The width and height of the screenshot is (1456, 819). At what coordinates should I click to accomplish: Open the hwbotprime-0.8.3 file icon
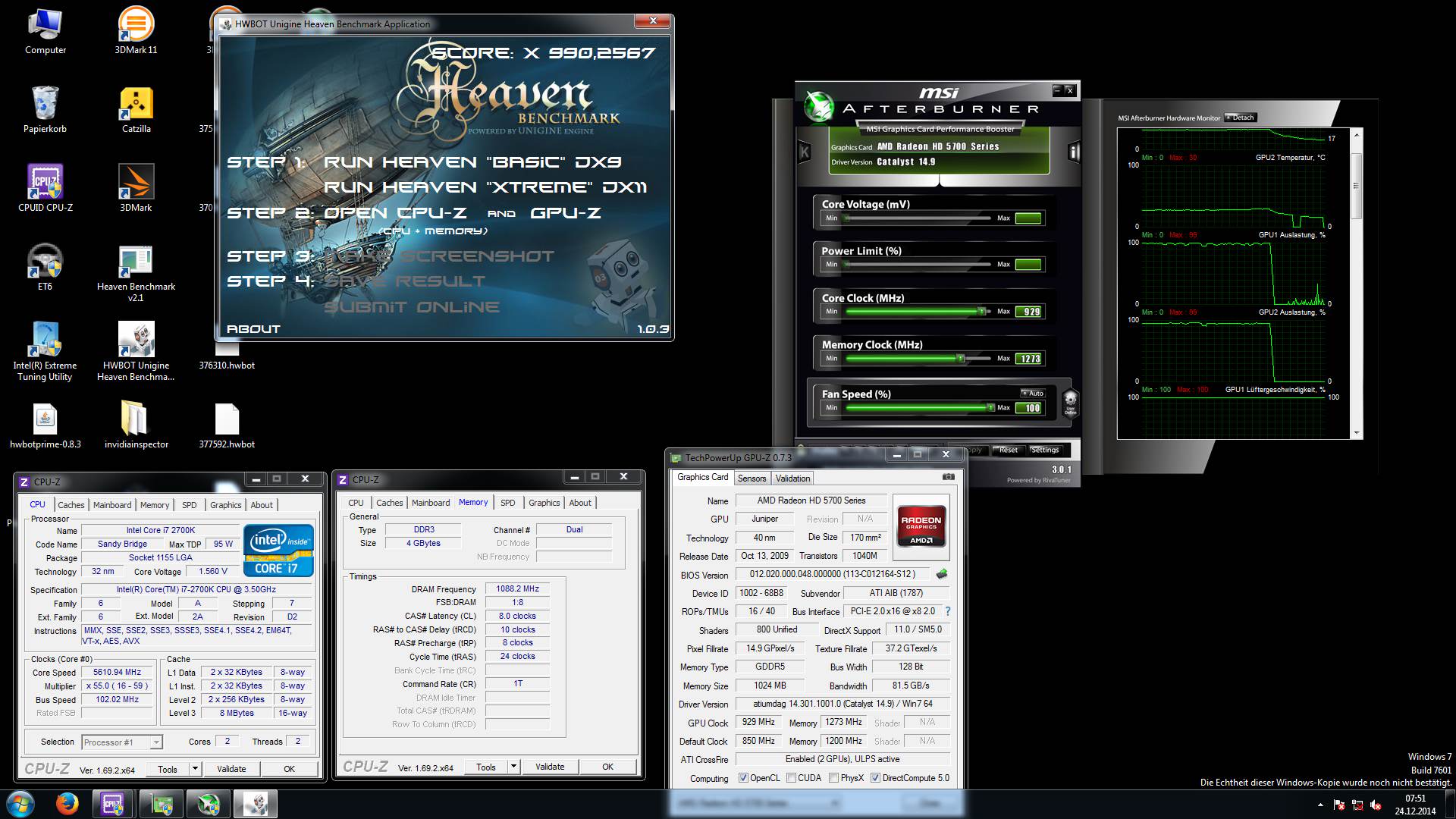[45, 425]
